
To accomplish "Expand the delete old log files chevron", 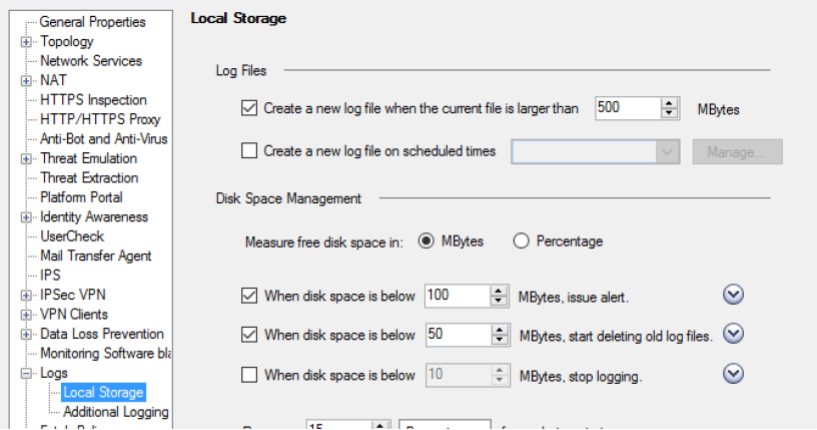I will tap(733, 334).
